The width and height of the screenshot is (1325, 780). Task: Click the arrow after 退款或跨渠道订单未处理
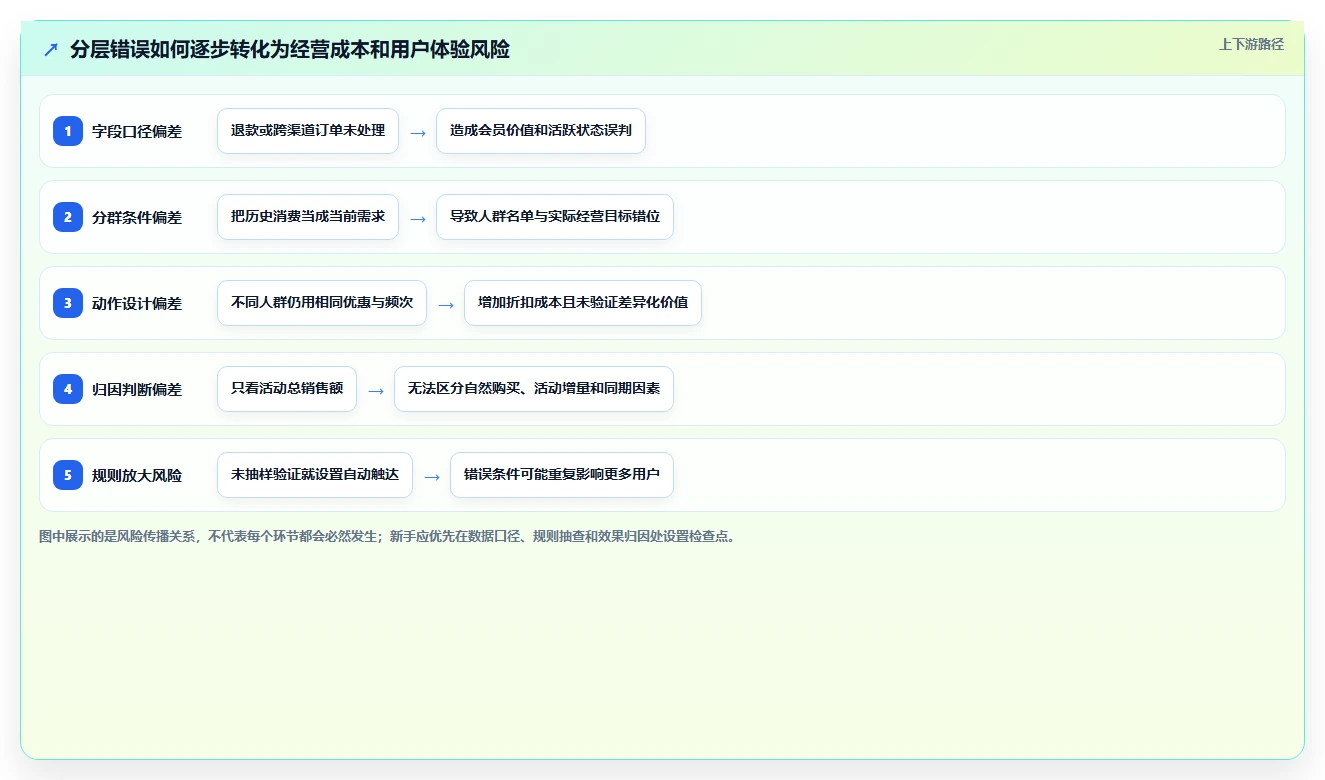tap(418, 132)
